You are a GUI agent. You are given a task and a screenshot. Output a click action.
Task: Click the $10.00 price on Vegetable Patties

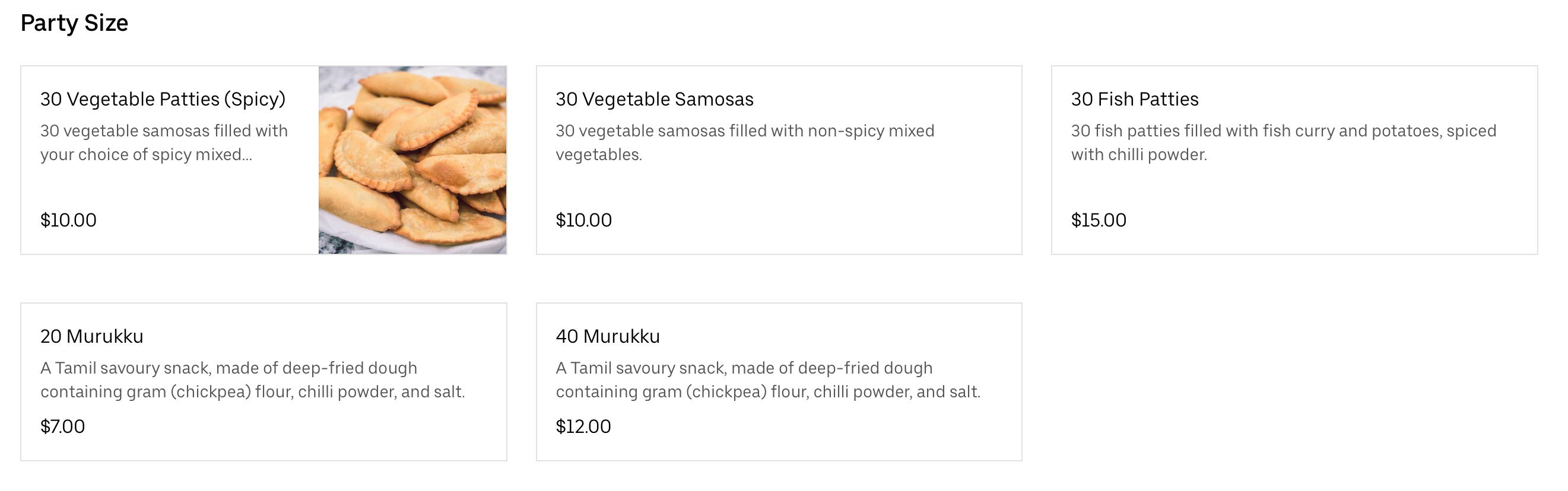pos(68,220)
